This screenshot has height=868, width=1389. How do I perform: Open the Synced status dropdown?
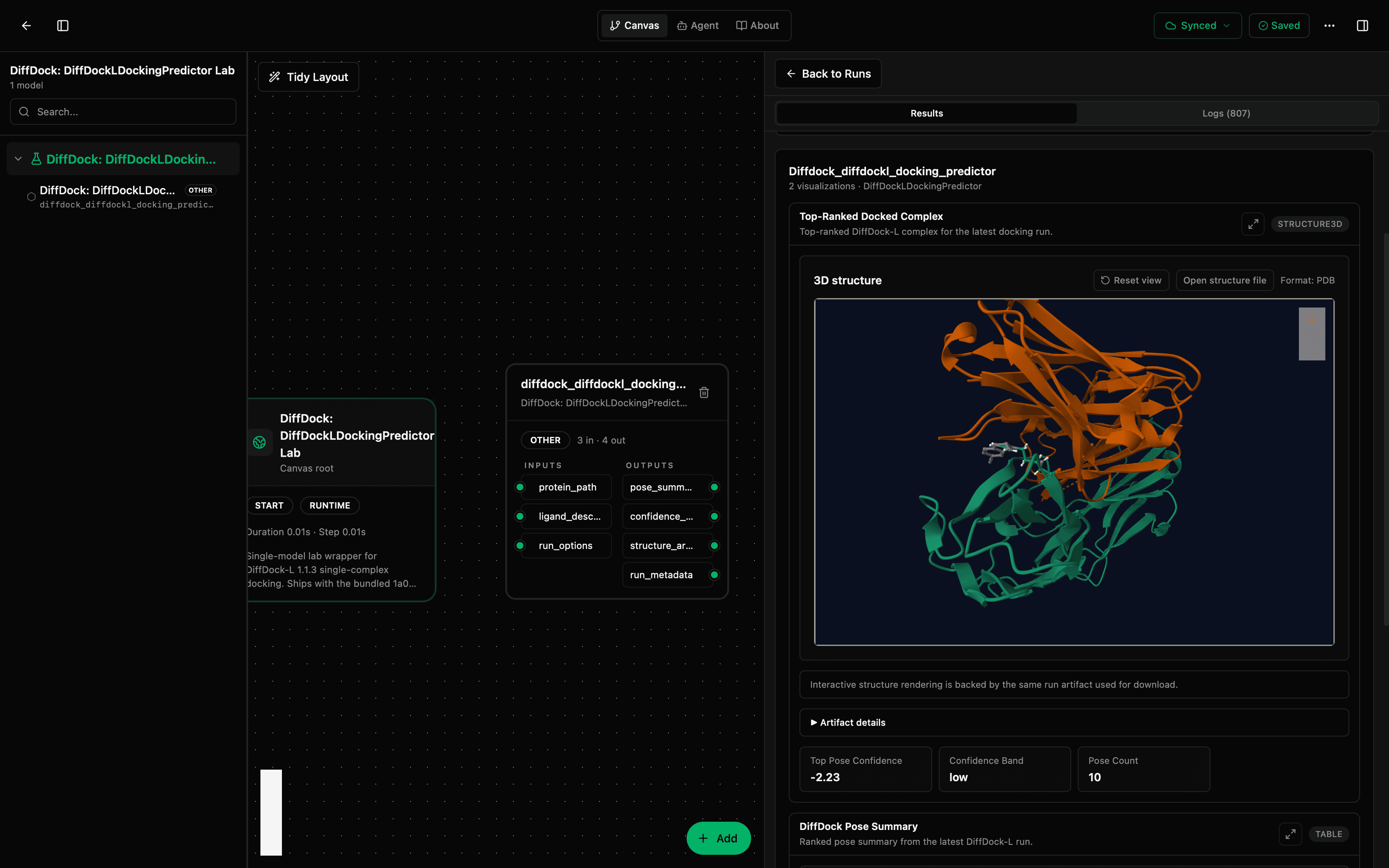click(1197, 25)
